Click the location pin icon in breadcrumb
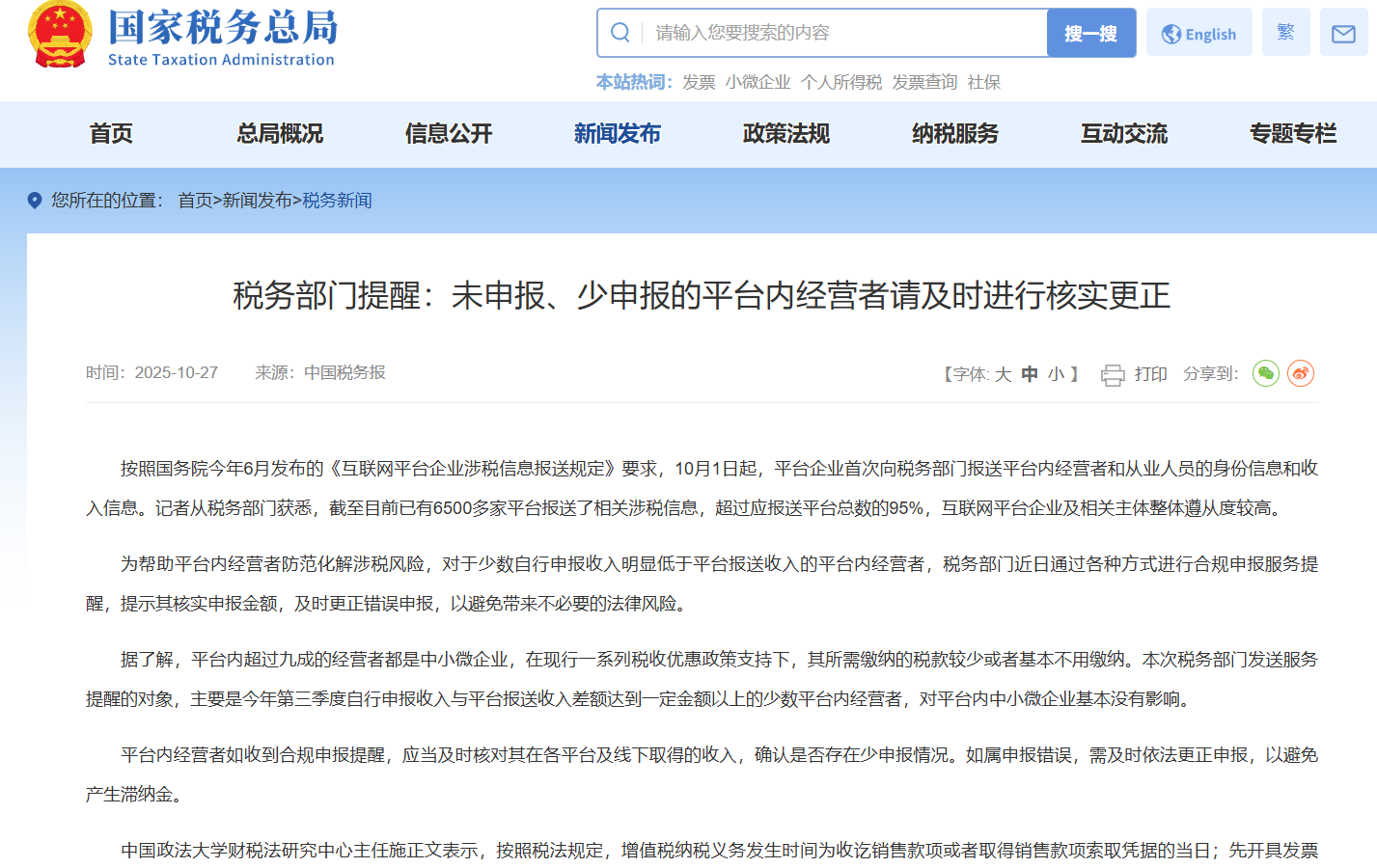This screenshot has height=868, width=1377. (x=35, y=201)
